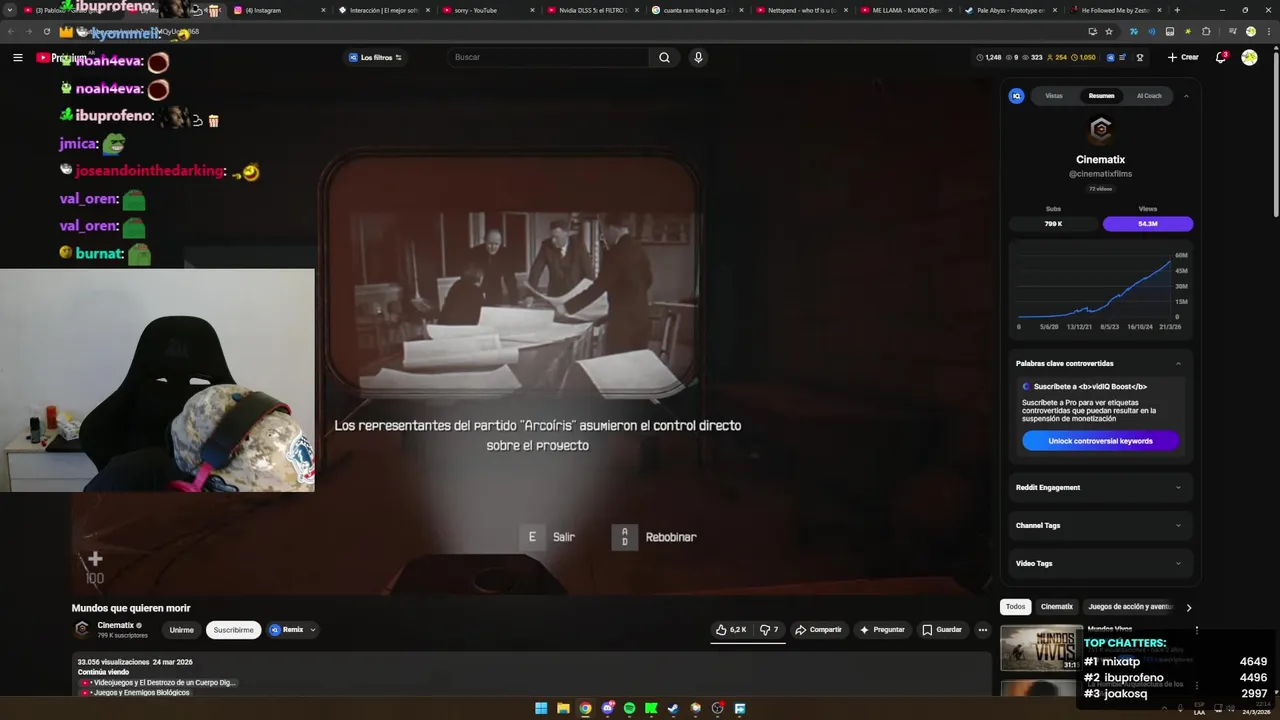Bookmark this page with star icon
1280x720 pixels.
pyautogui.click(x=1109, y=31)
